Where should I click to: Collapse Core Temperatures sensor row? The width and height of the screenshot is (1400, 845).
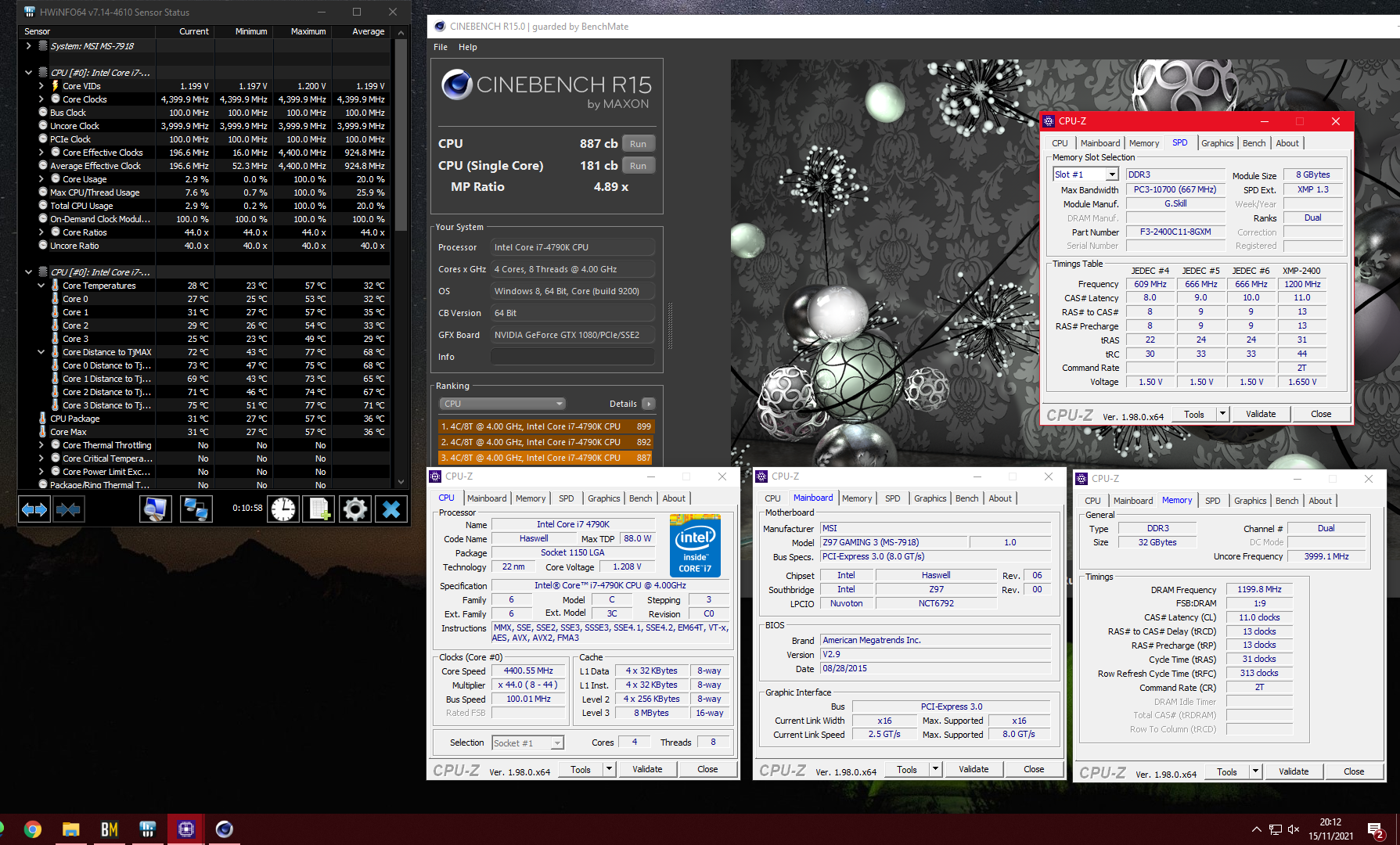click(x=41, y=286)
